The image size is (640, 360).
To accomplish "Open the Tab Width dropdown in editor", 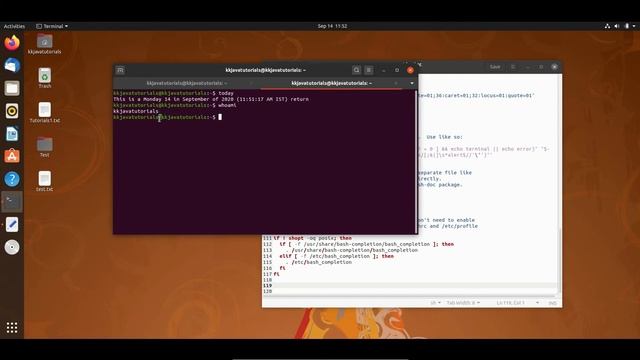I will click(463, 303).
